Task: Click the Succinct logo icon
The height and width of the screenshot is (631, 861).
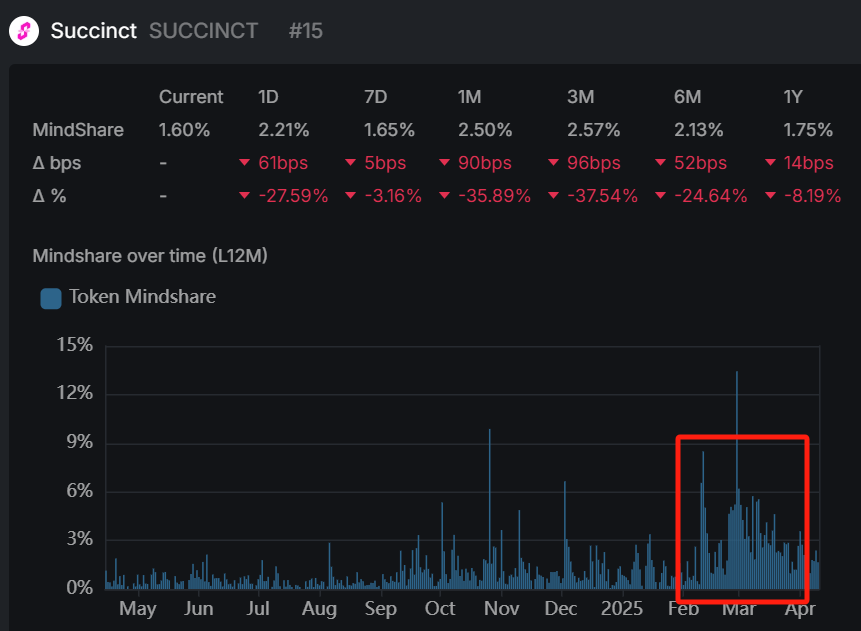Action: click(x=24, y=31)
